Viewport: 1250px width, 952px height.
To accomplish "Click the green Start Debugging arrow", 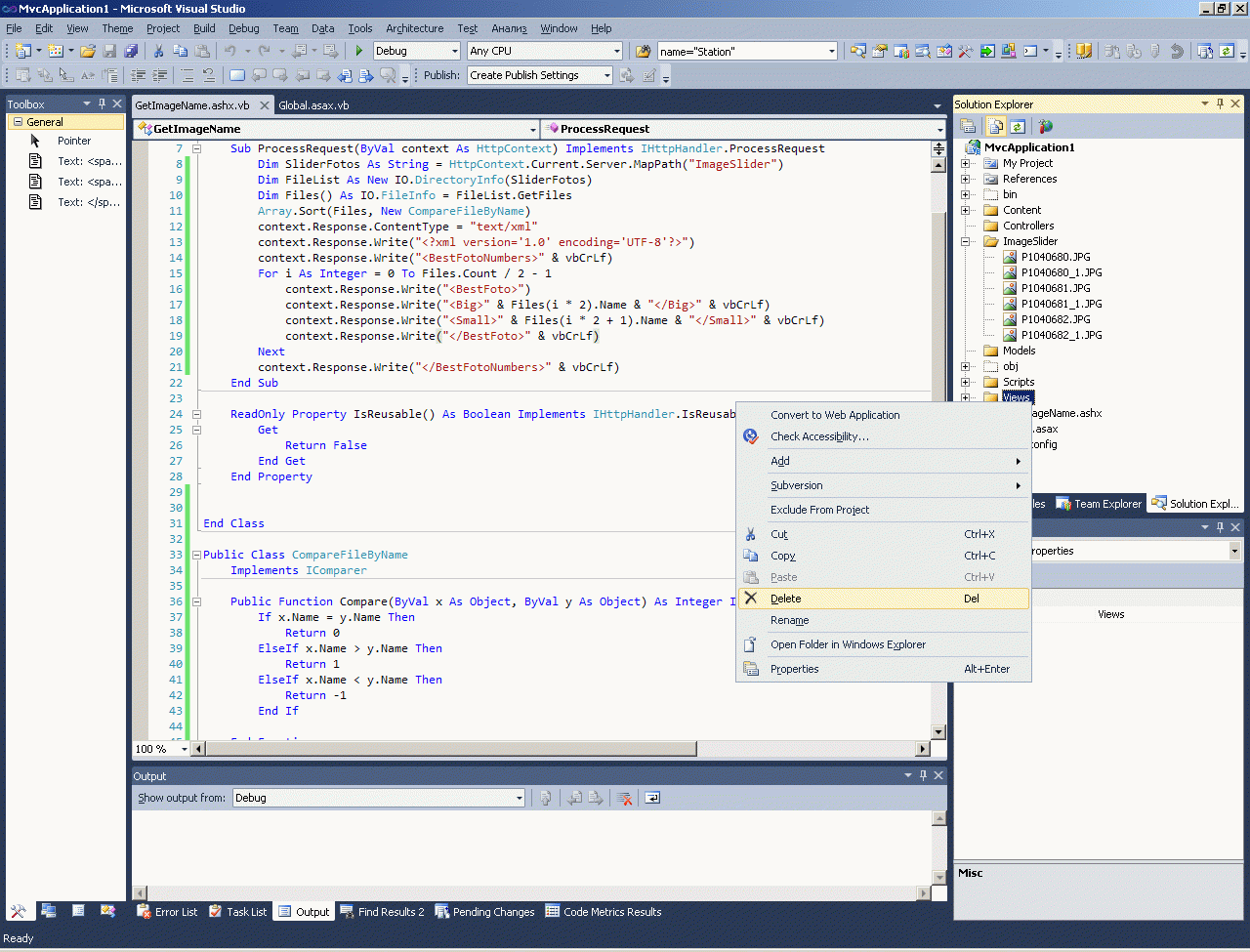I will pyautogui.click(x=359, y=51).
